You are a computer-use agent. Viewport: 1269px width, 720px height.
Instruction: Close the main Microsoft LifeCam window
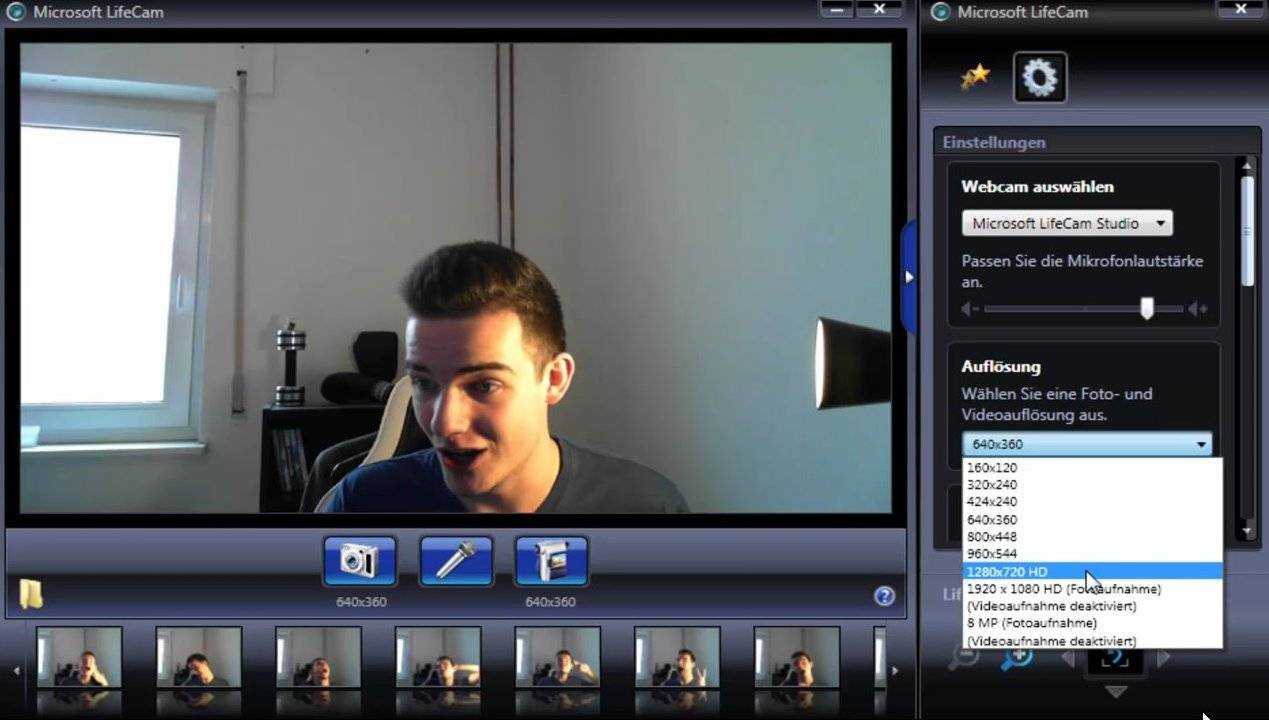point(880,9)
